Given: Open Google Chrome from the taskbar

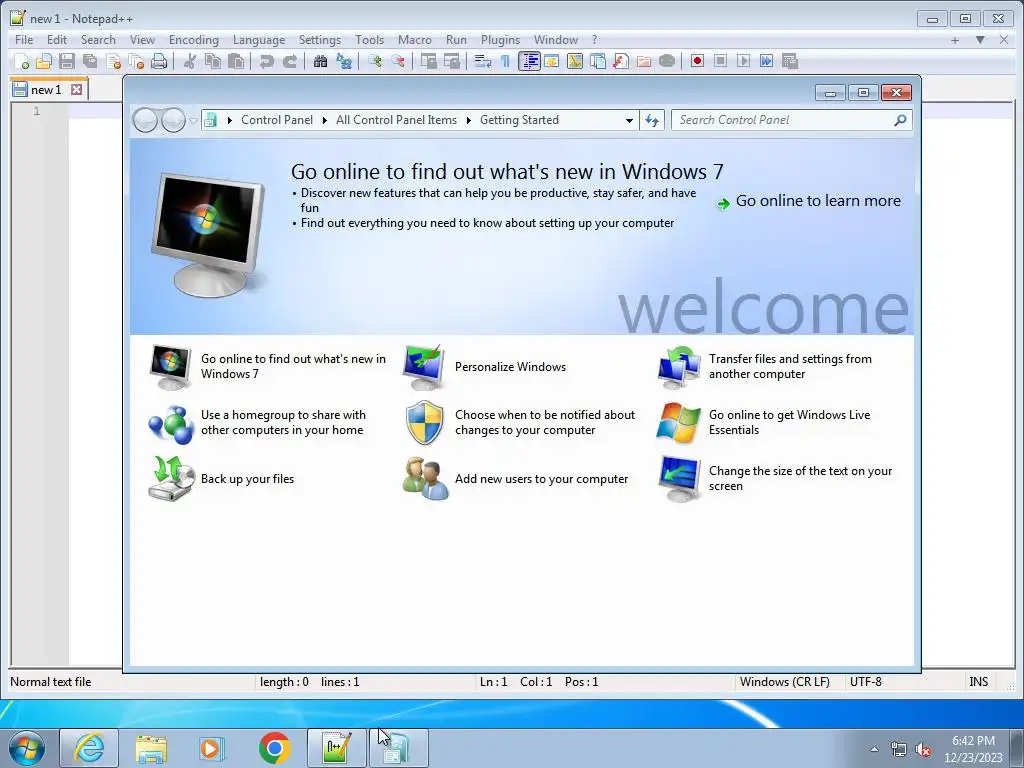Looking at the screenshot, I should pyautogui.click(x=274, y=748).
